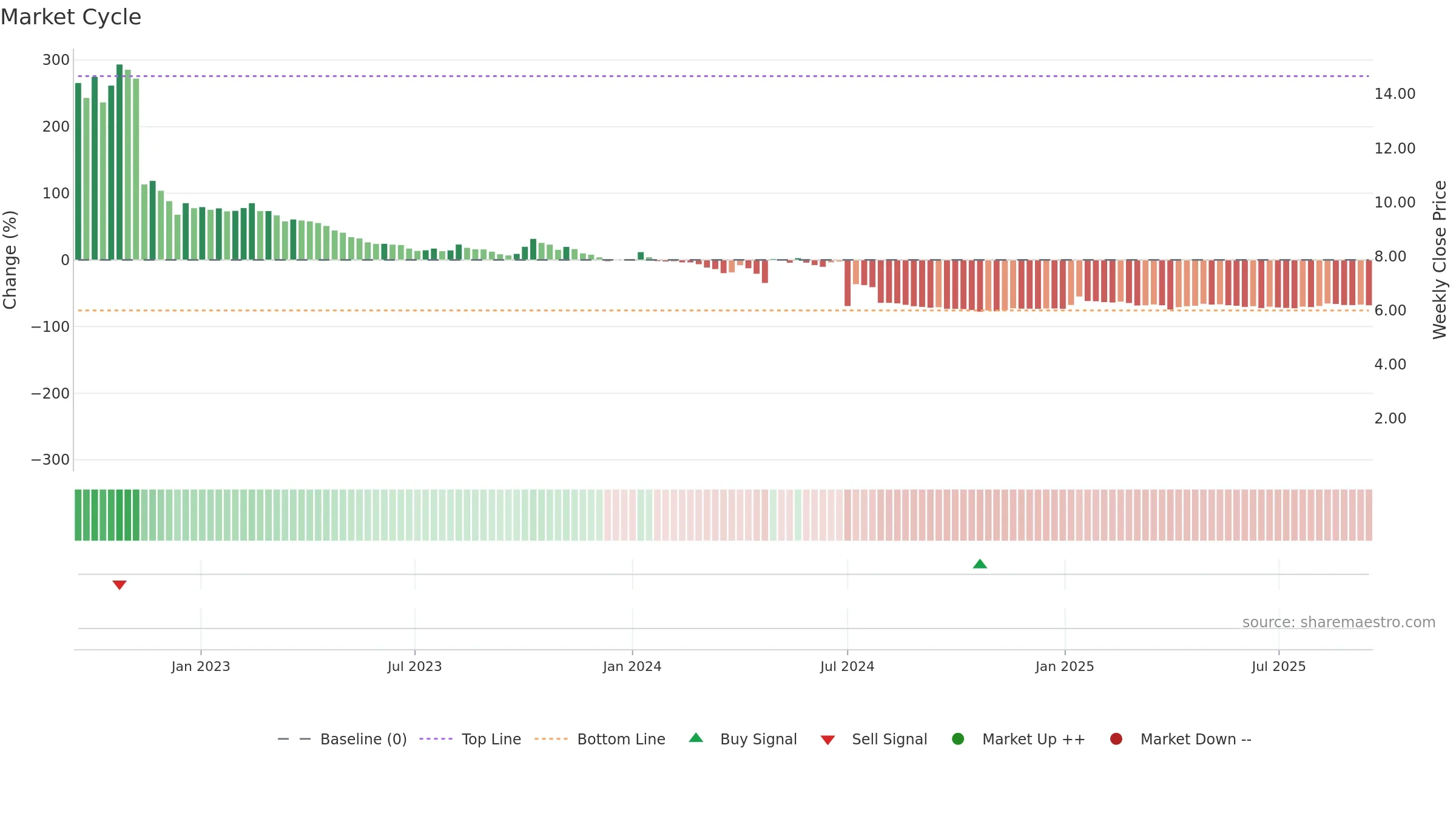The width and height of the screenshot is (1456, 819).
Task: Click the Jul 2025 axis label
Action: tap(1279, 666)
